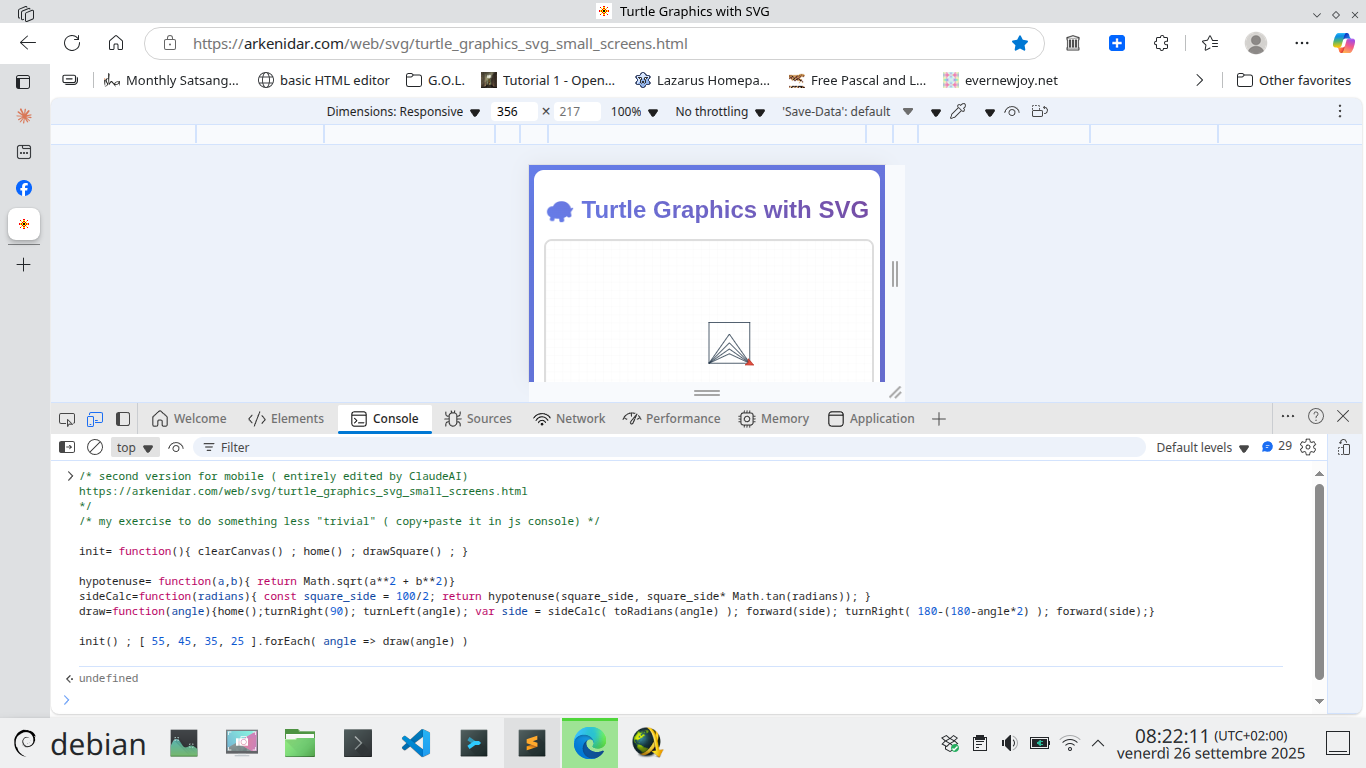Expand the Default levels dropdown
This screenshot has height=768, width=1366.
(1203, 447)
